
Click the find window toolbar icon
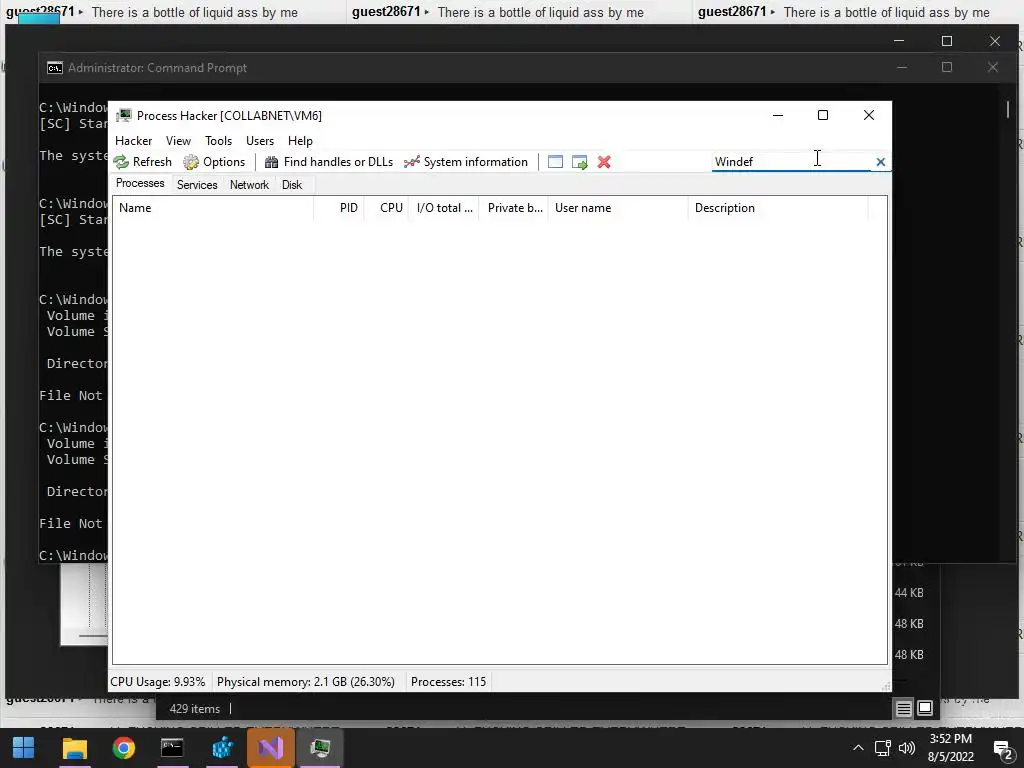555,162
